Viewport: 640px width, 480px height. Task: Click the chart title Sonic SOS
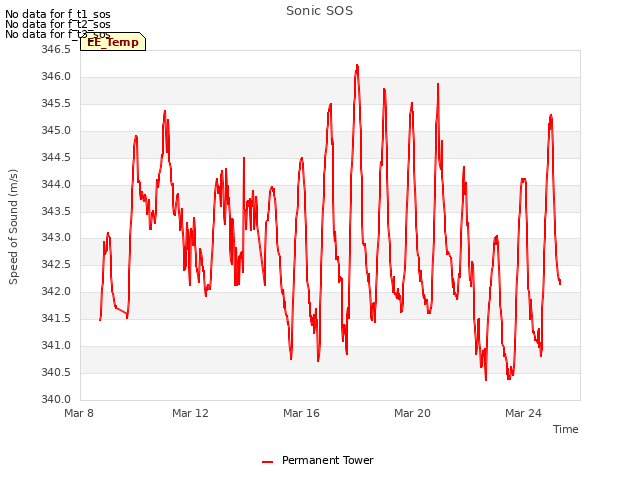tap(319, 11)
